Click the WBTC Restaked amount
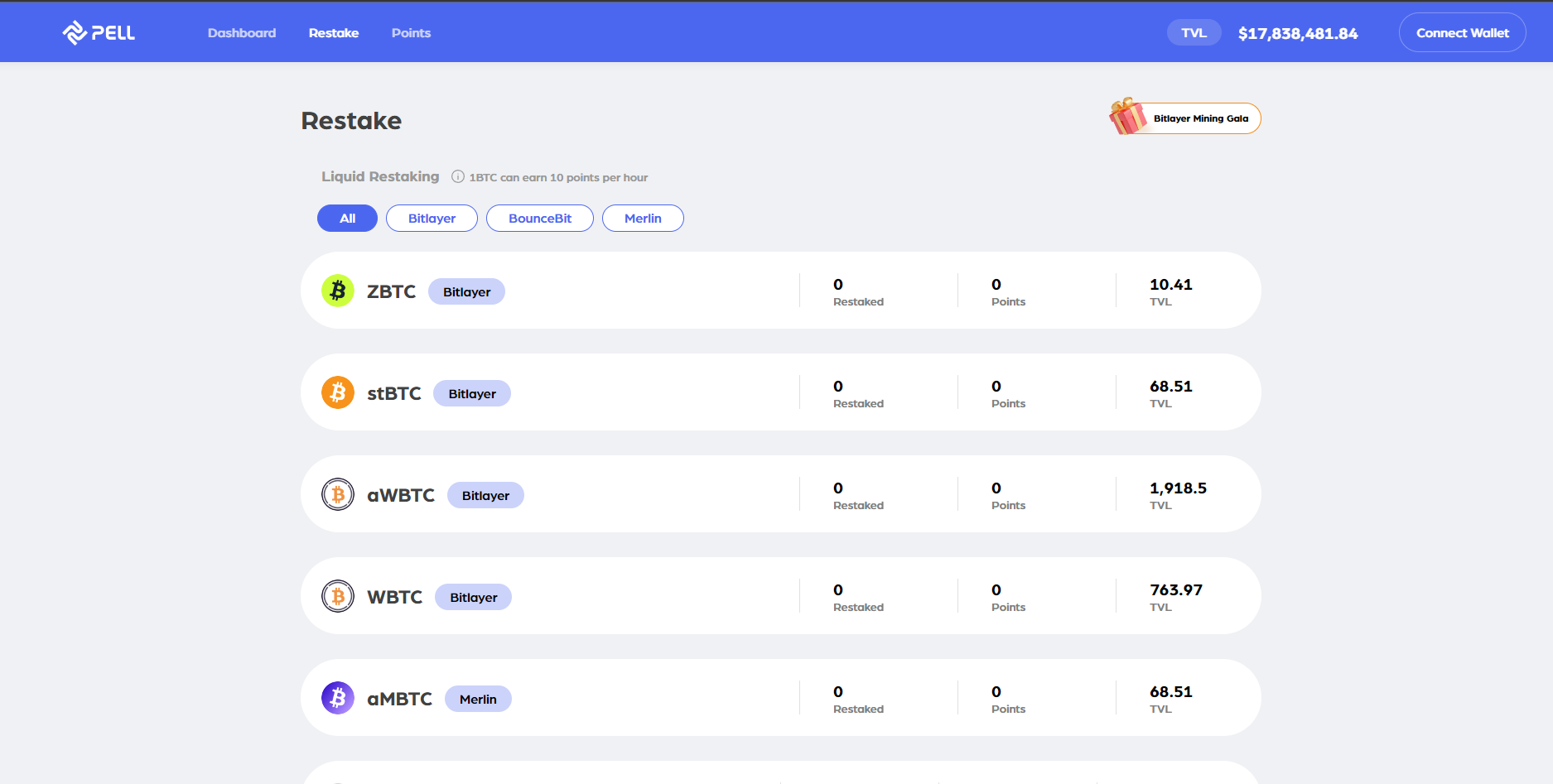This screenshot has width=1553, height=784. point(838,590)
